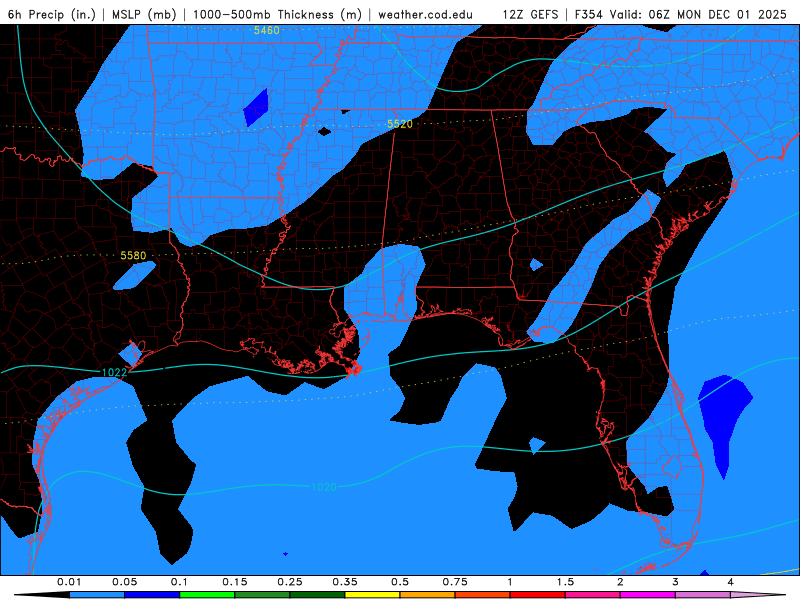This screenshot has width=800, height=600.
Task: Click the 0.35 legend value
Action: [345, 582]
